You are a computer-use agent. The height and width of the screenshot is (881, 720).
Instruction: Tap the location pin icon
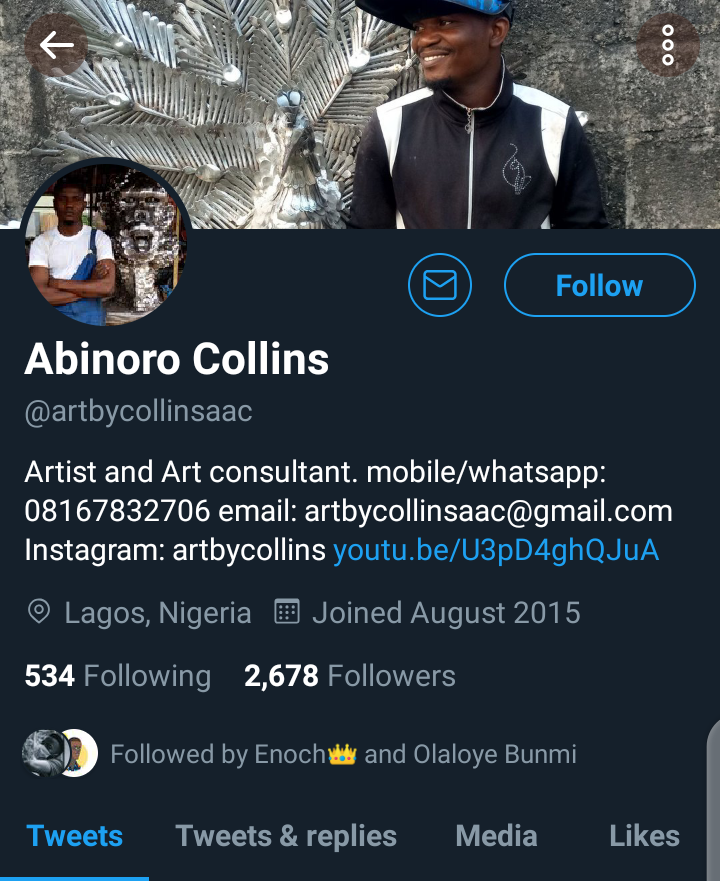[x=39, y=611]
